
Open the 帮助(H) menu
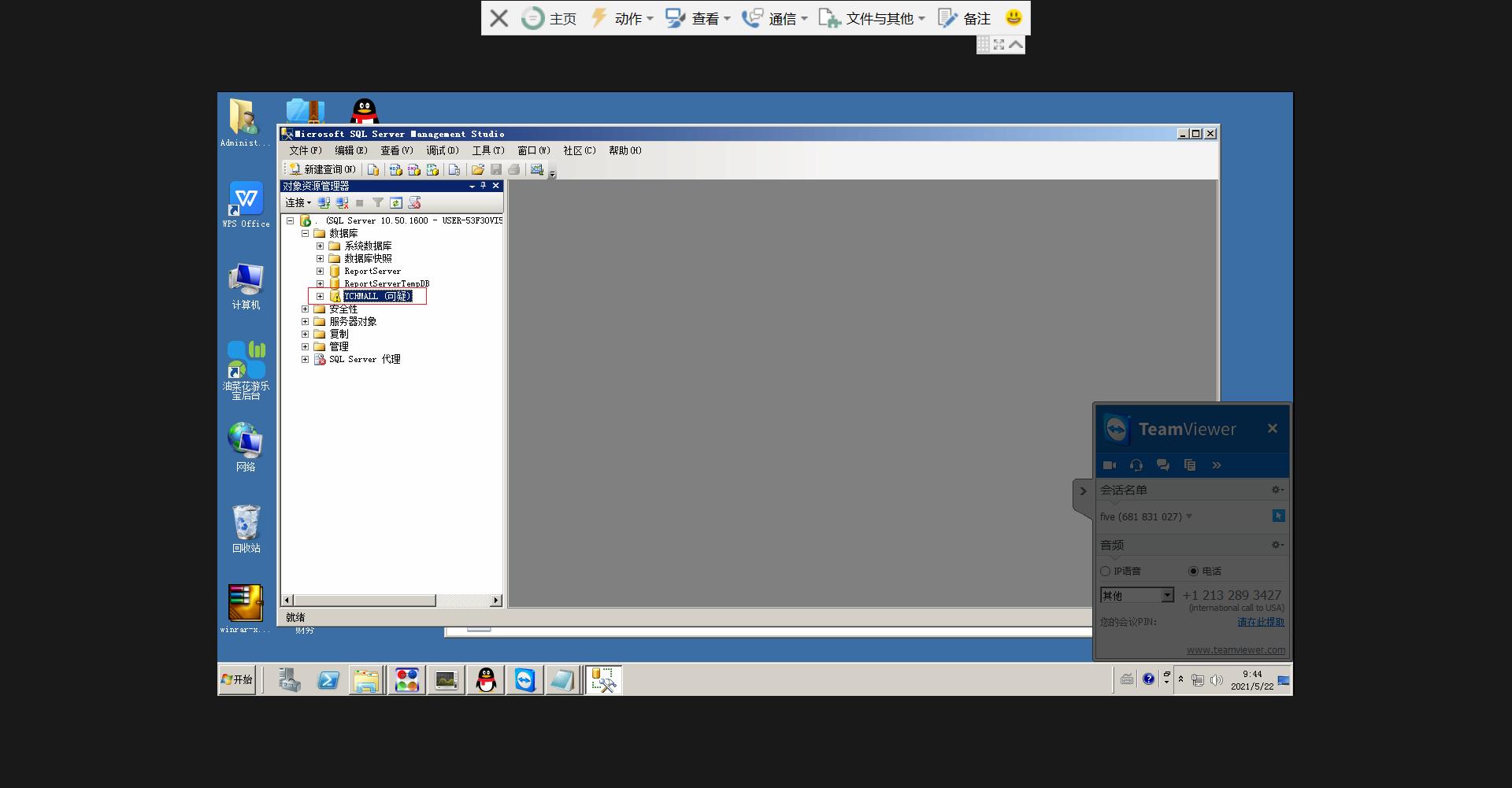click(x=625, y=150)
